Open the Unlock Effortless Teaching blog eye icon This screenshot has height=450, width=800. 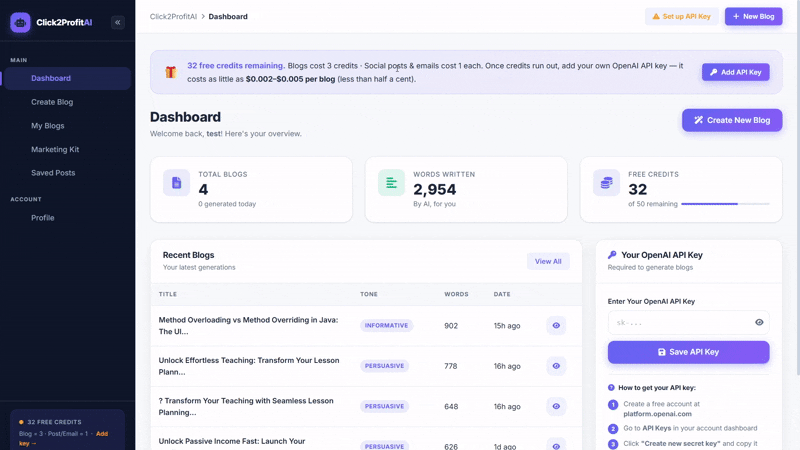point(556,366)
